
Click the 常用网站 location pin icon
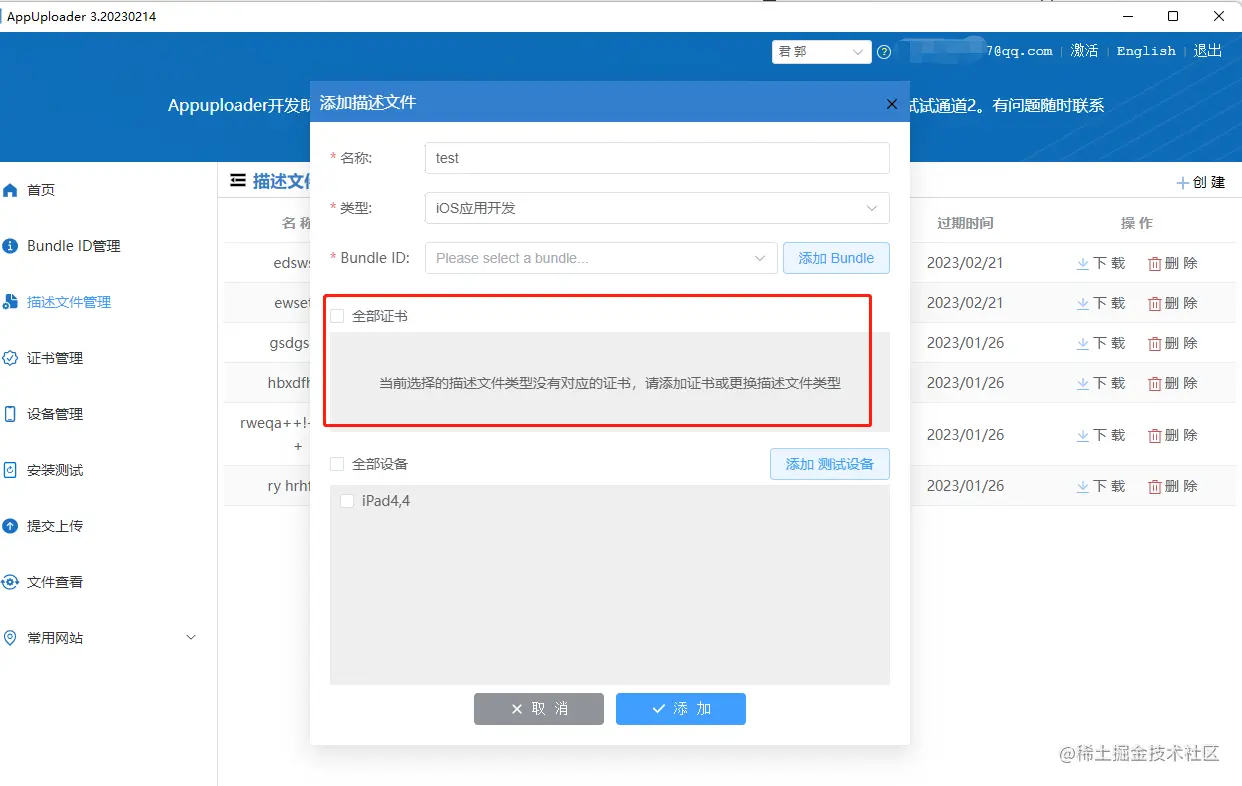pyautogui.click(x=11, y=638)
